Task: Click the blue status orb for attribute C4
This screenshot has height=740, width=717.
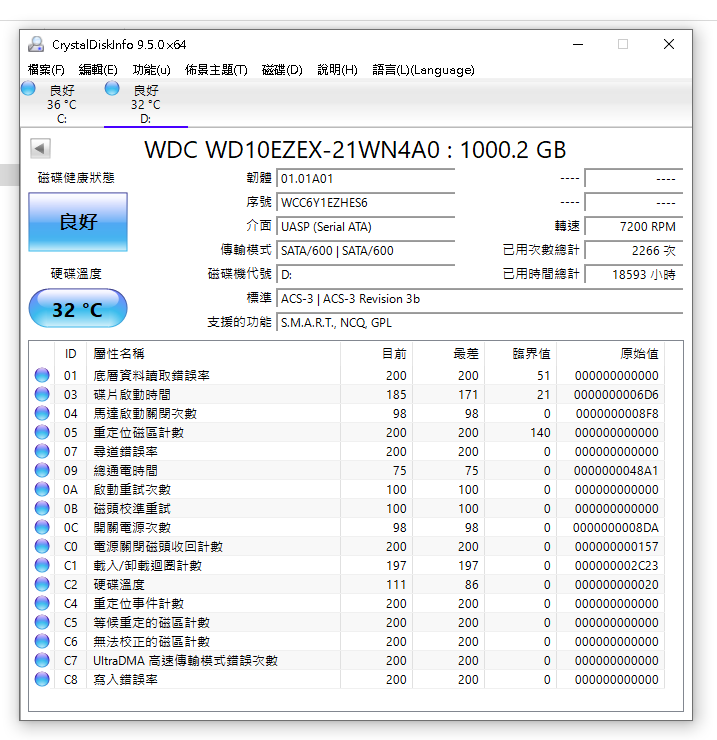Action: [x=42, y=603]
